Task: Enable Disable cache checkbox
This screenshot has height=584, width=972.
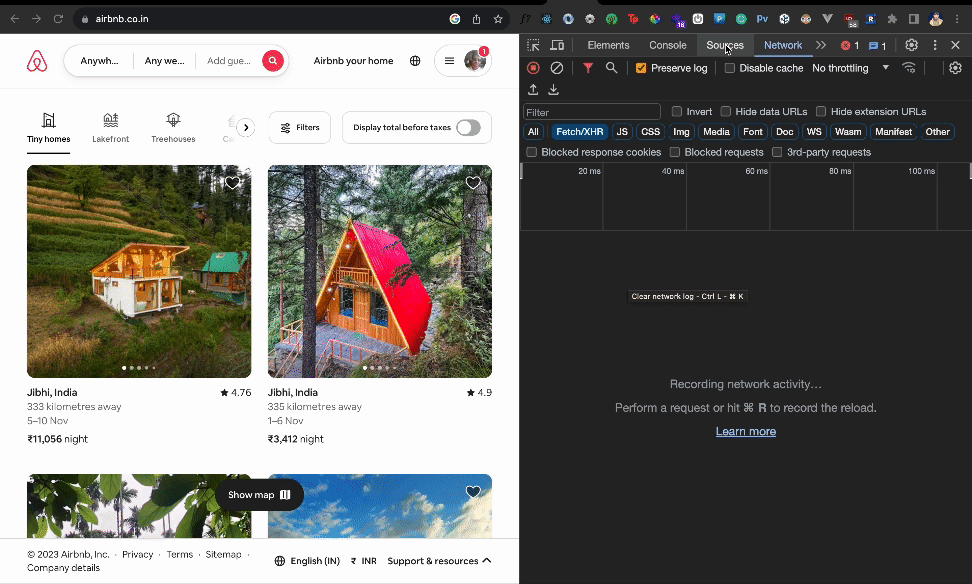Action: (730, 68)
